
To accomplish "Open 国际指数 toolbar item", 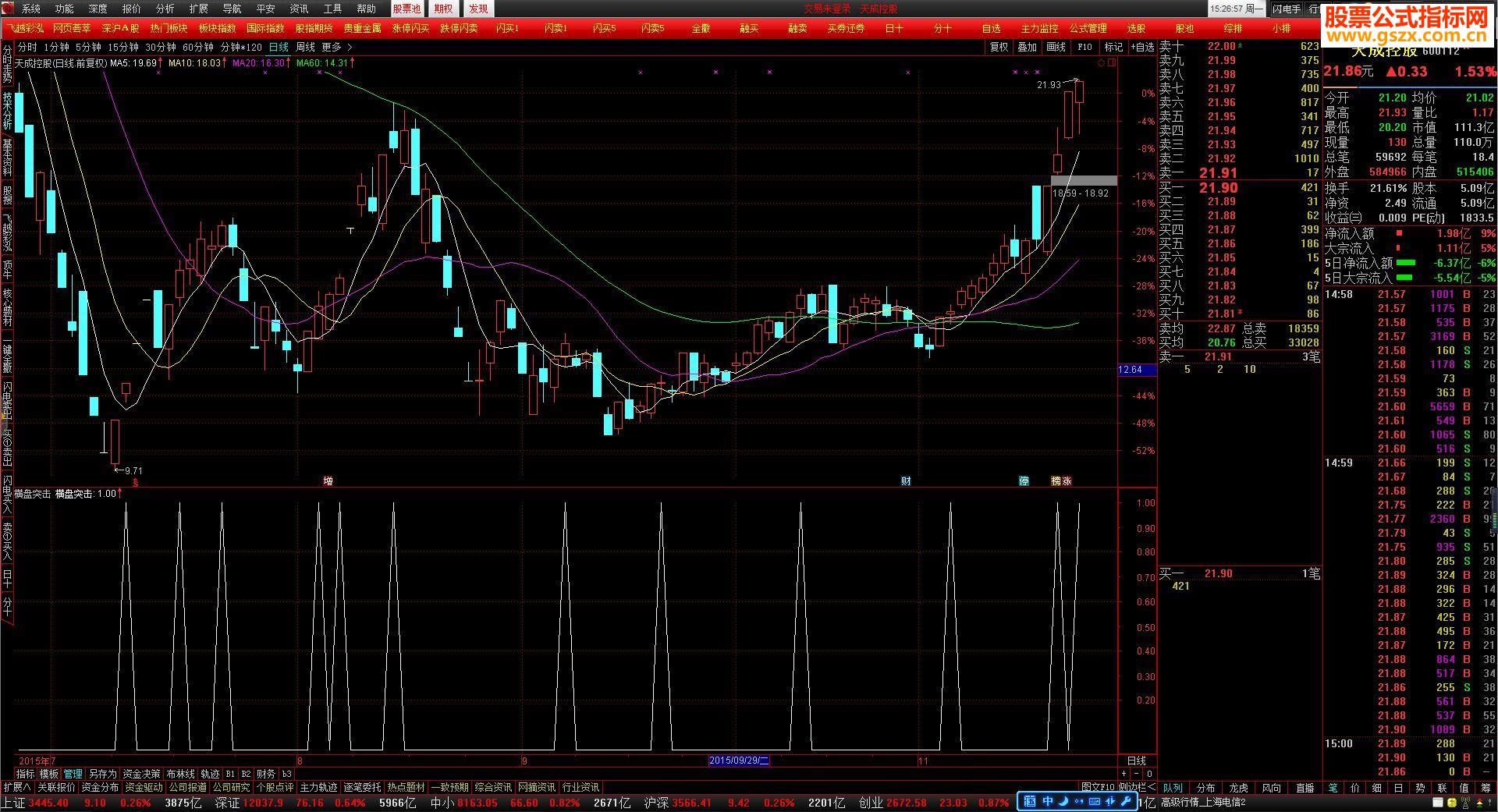I will coord(265,28).
